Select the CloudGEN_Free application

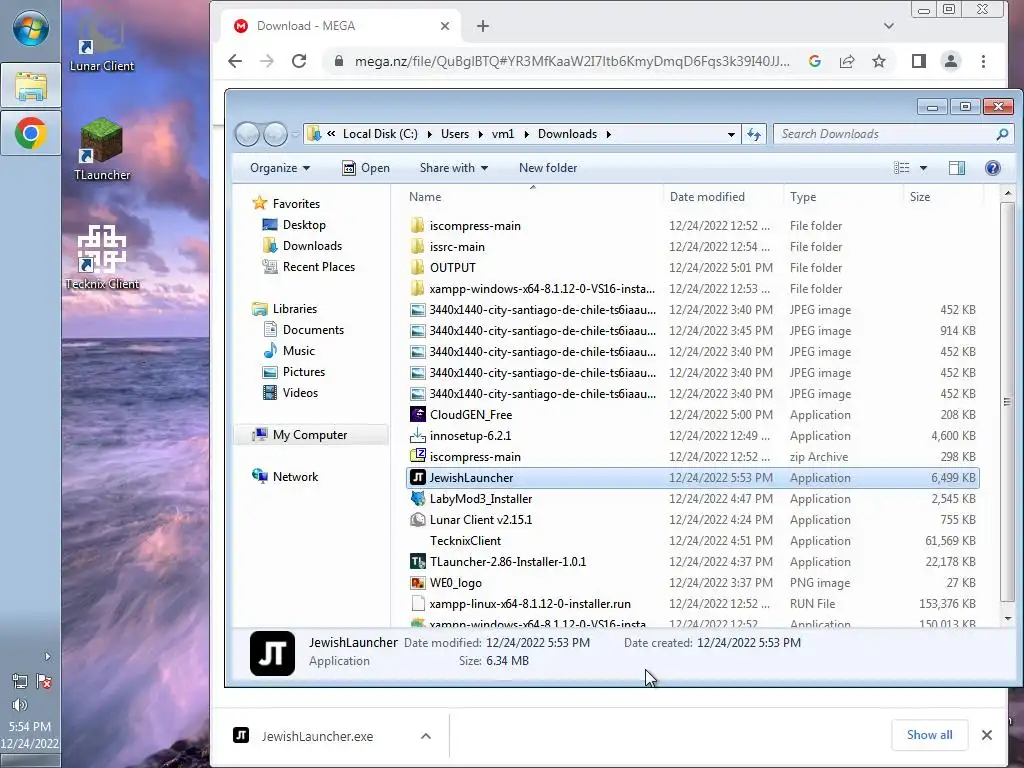692,415
